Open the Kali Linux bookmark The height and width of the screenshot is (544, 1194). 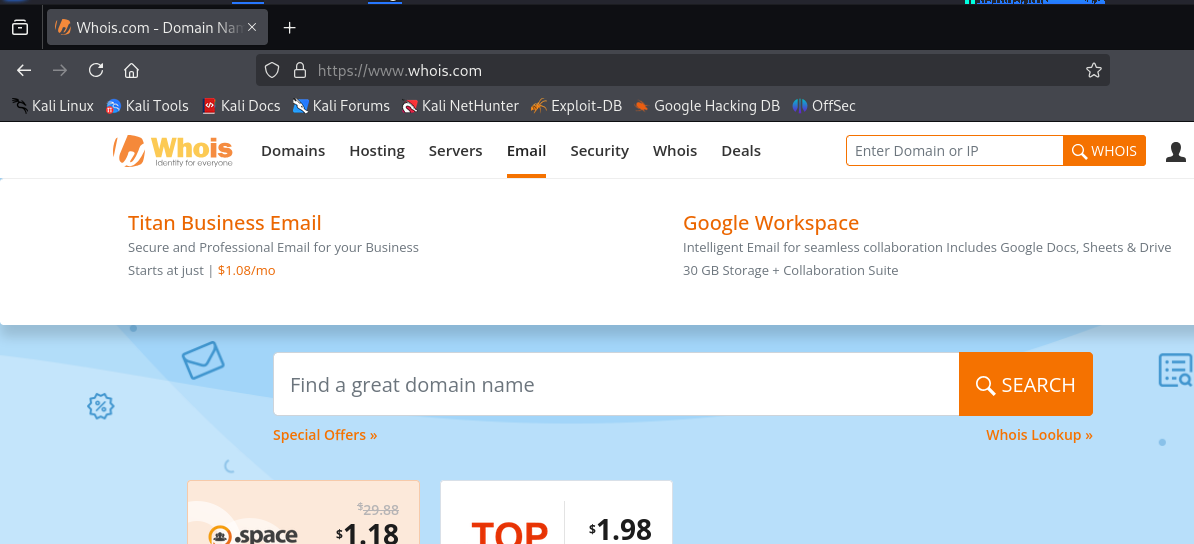coord(53,106)
